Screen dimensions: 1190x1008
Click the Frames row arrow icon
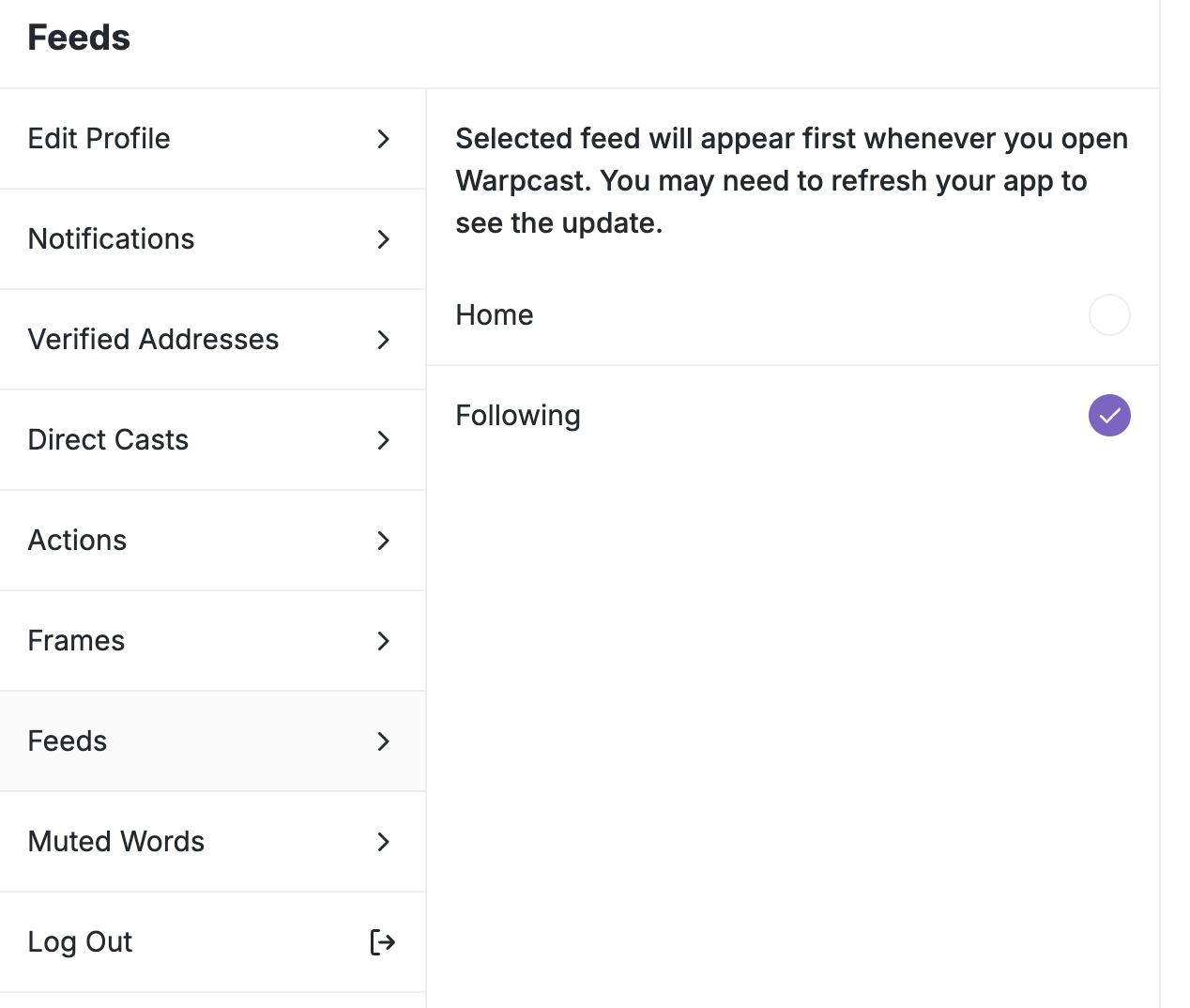coord(383,641)
